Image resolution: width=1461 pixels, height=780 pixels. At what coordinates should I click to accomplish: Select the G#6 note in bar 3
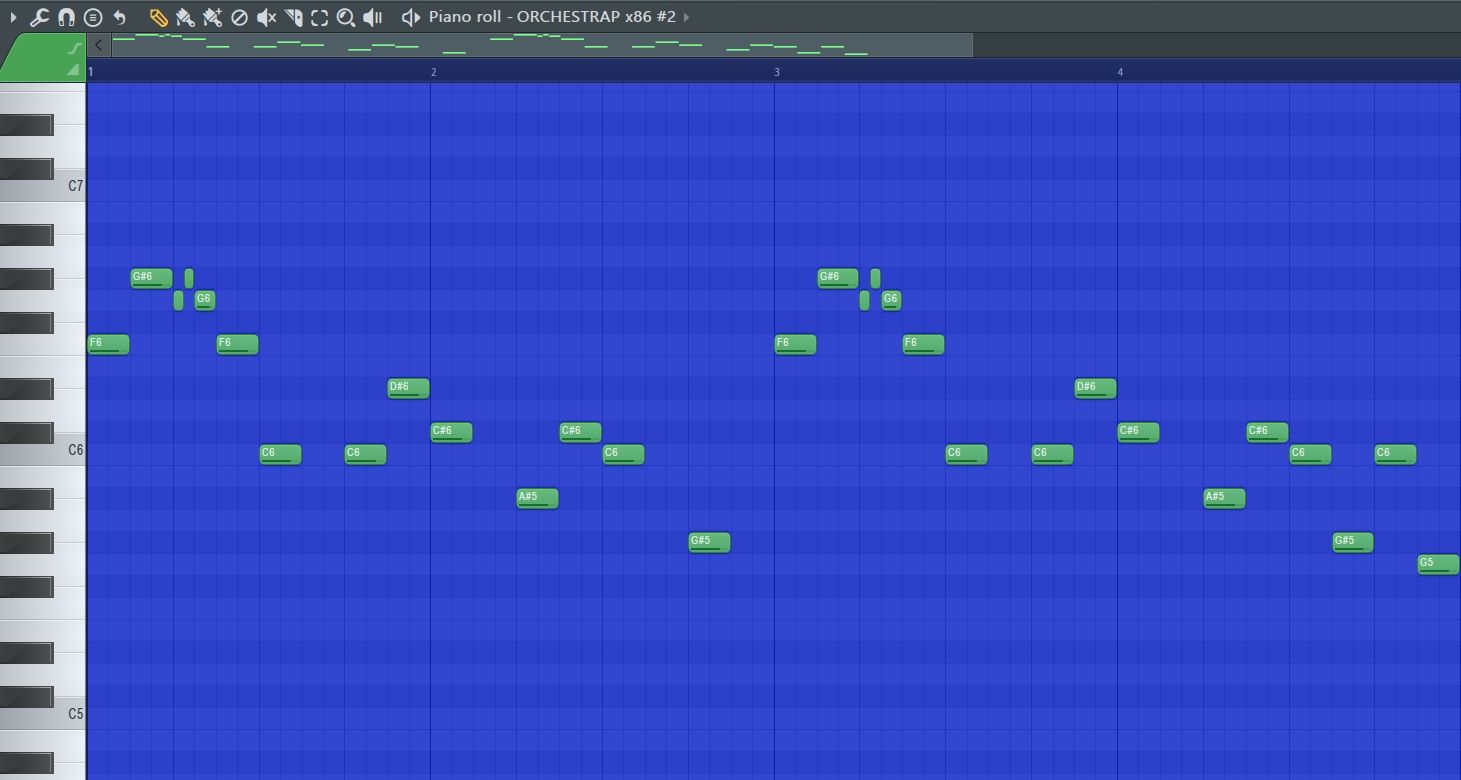coord(838,278)
